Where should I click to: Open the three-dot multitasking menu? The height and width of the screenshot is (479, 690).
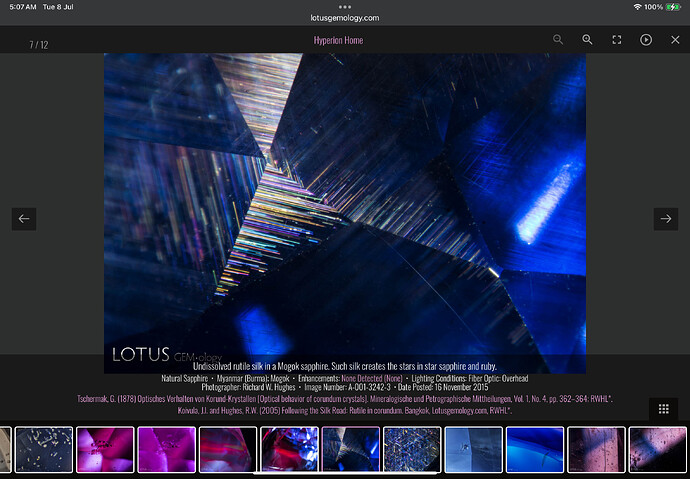(x=345, y=7)
